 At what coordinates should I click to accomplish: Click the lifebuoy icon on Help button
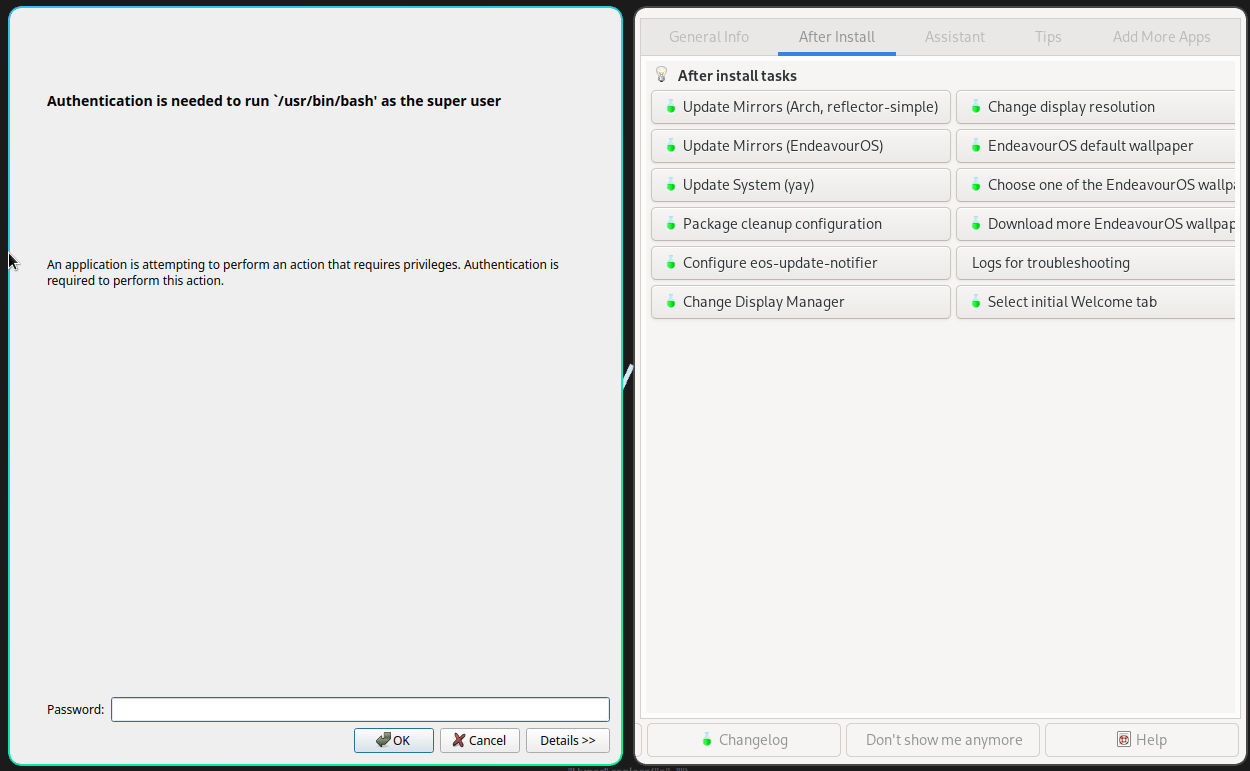pos(1124,740)
